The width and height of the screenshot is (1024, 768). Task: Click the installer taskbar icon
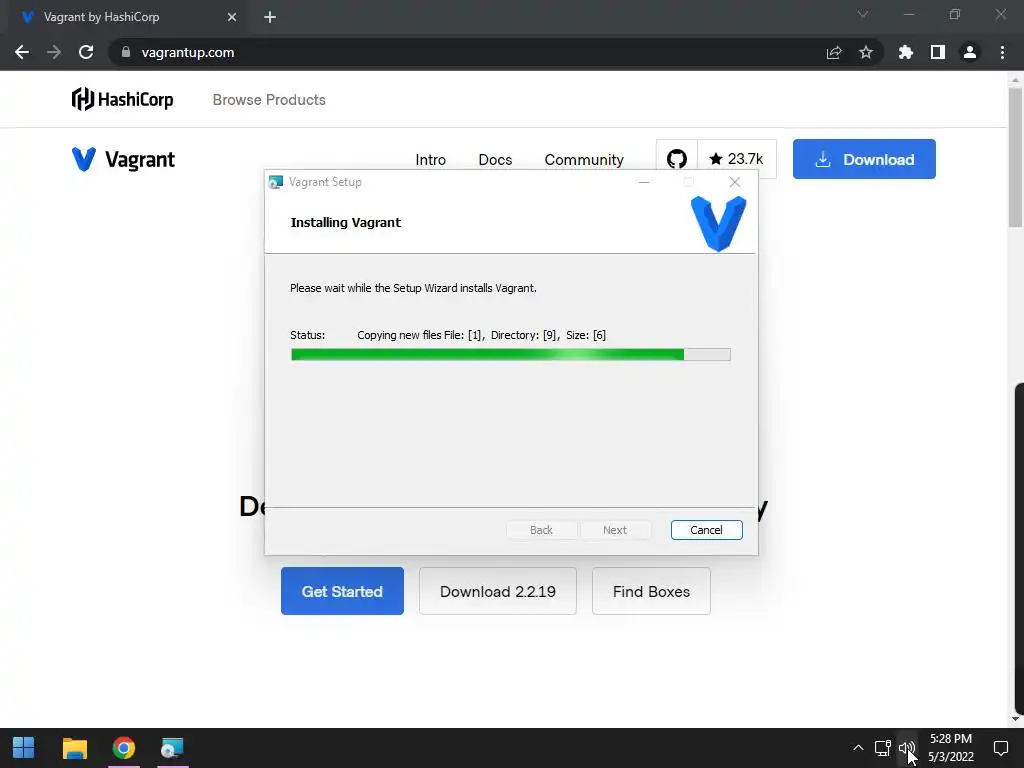172,748
